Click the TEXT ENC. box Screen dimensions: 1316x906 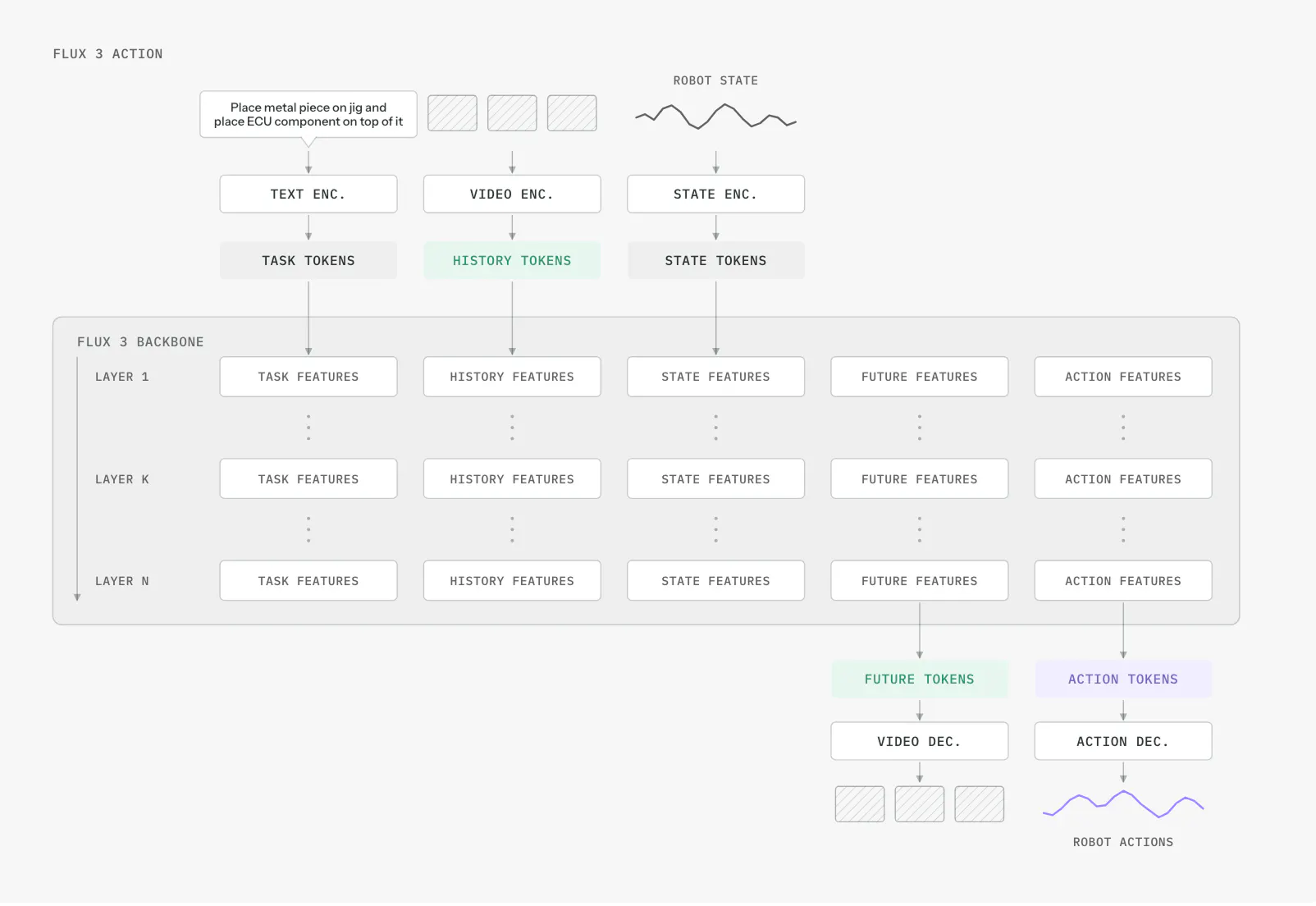[x=308, y=194]
